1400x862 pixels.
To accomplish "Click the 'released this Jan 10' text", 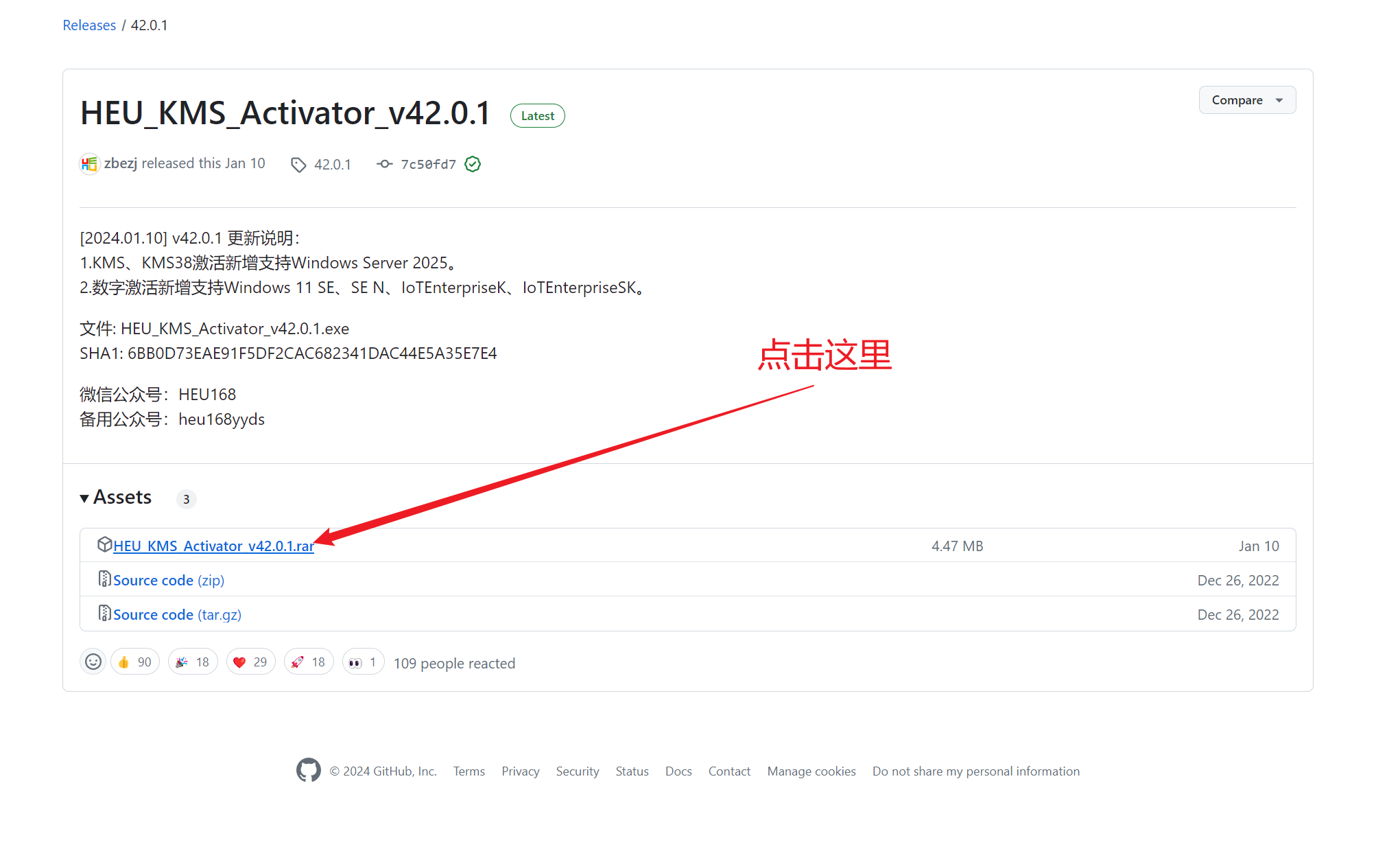I will [x=203, y=163].
